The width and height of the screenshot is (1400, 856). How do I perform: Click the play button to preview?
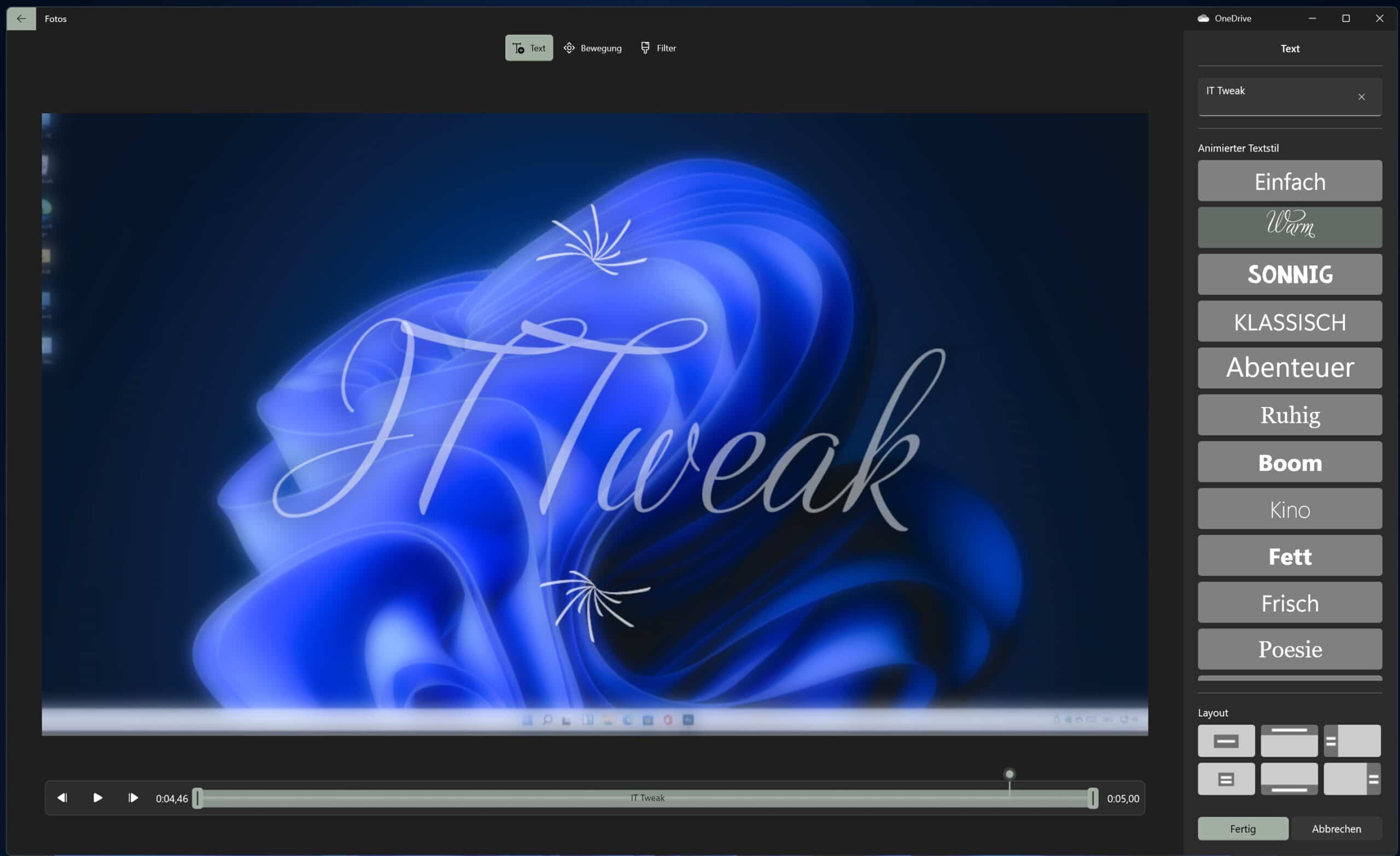click(97, 797)
